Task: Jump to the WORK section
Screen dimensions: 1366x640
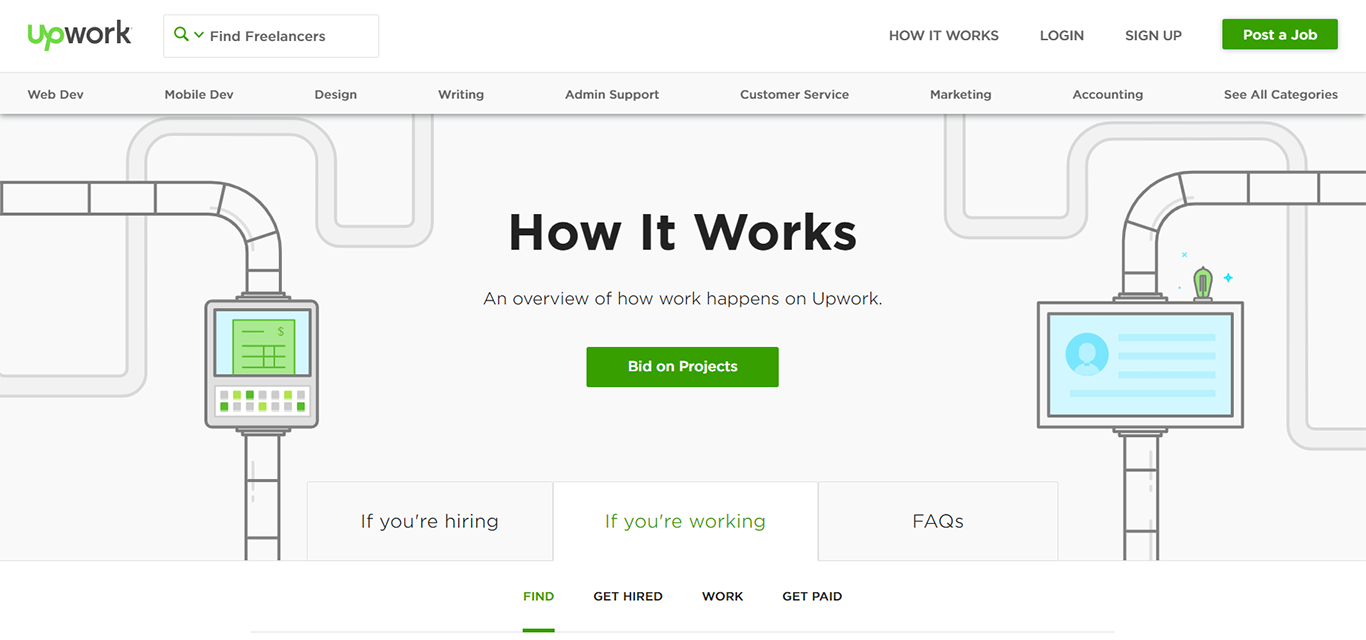Action: tap(722, 597)
